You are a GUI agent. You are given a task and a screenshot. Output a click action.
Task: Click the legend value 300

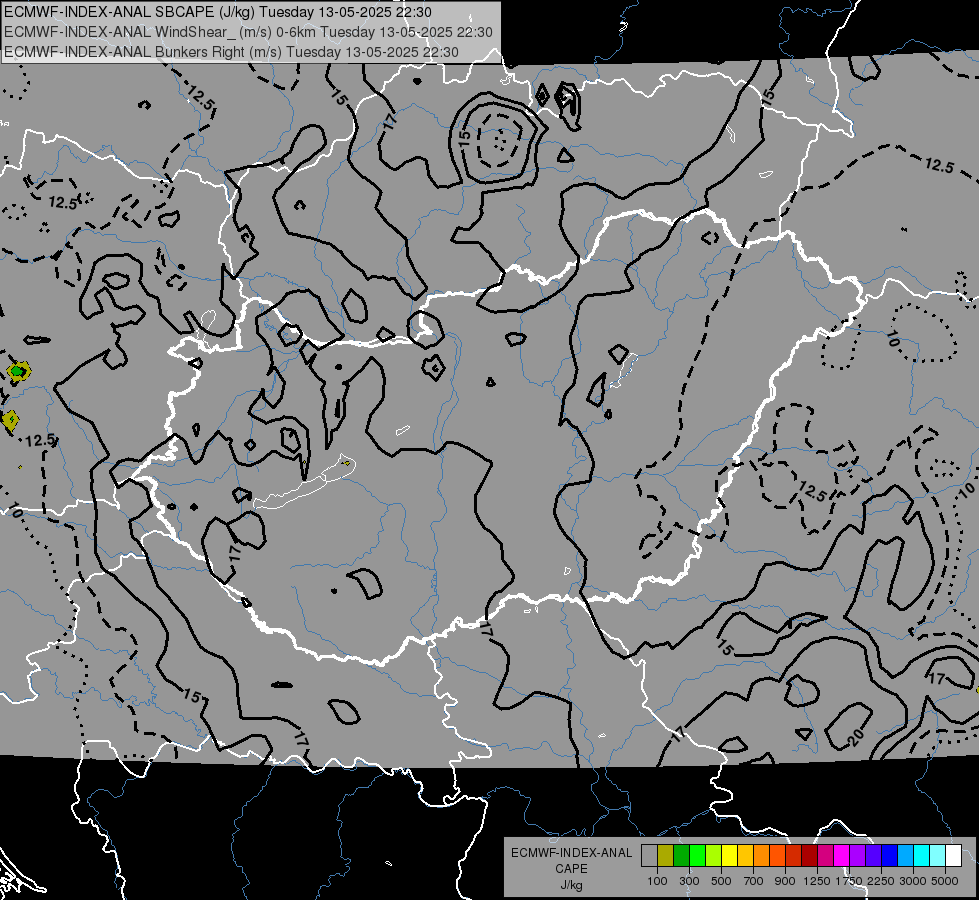(x=689, y=881)
